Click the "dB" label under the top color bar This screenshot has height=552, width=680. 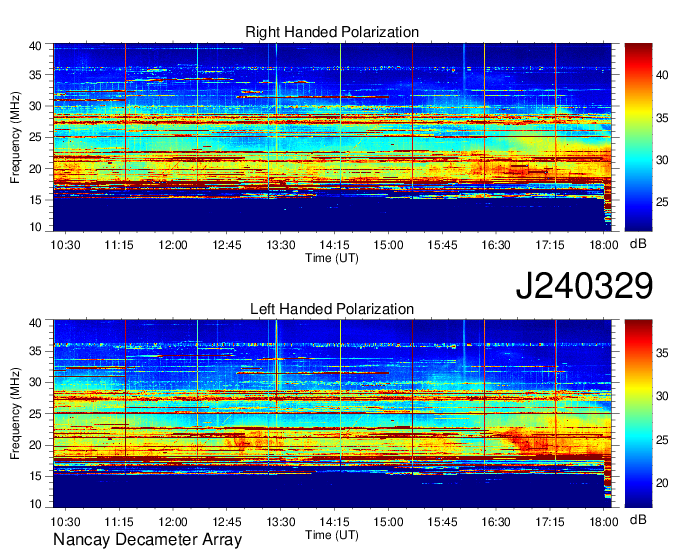638,244
